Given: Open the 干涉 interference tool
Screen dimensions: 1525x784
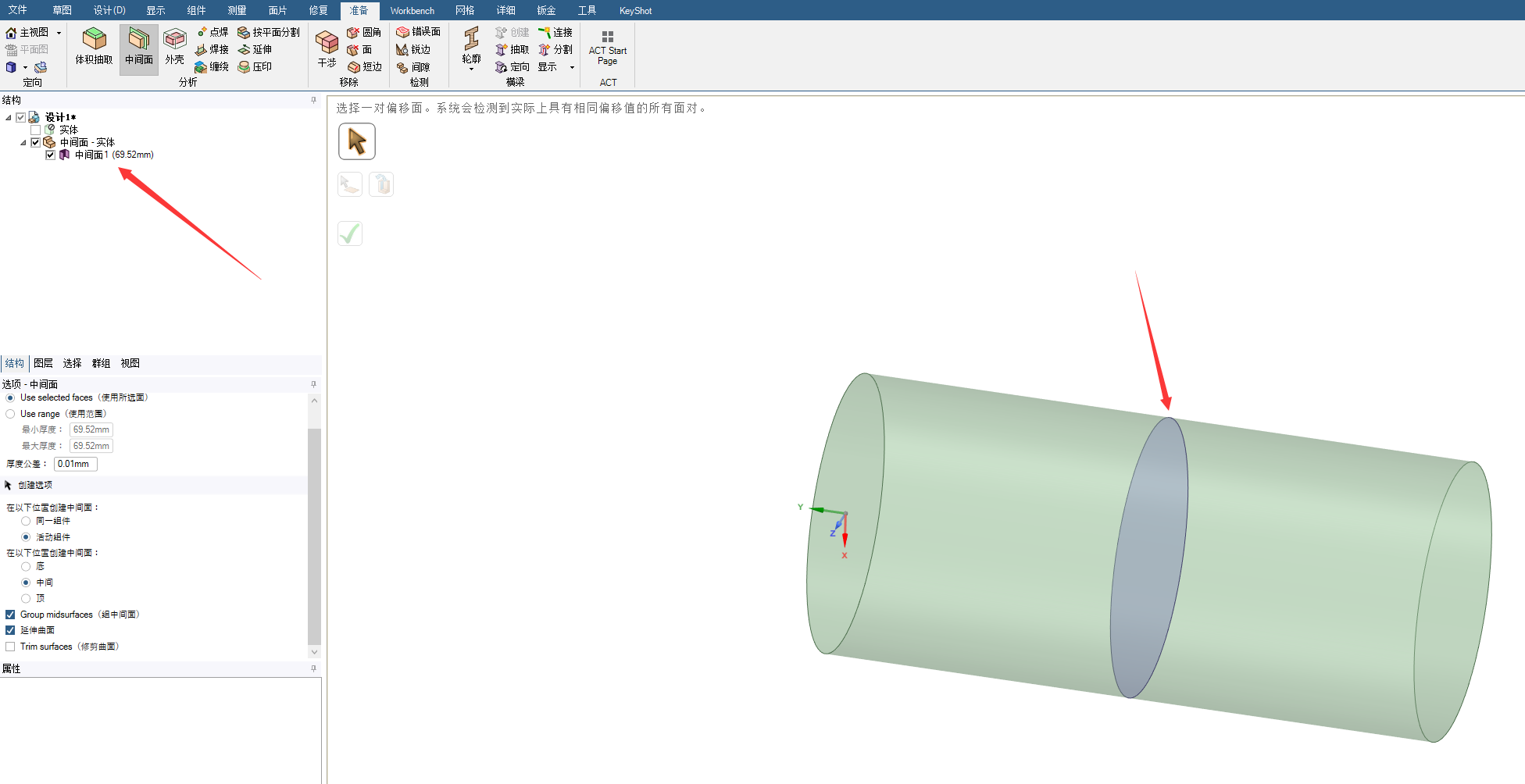Looking at the screenshot, I should 327,48.
